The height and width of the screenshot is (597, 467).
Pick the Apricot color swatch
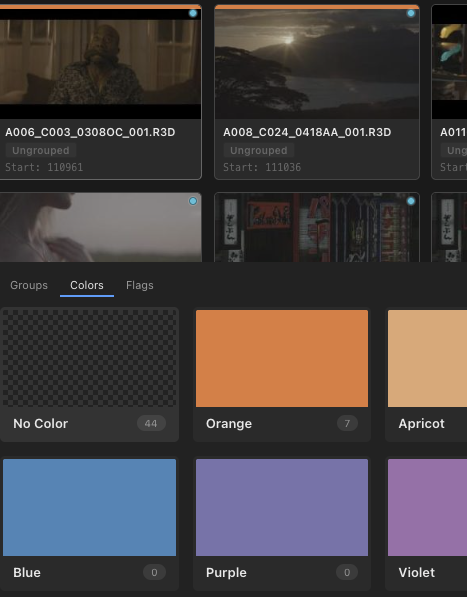[x=427, y=358]
